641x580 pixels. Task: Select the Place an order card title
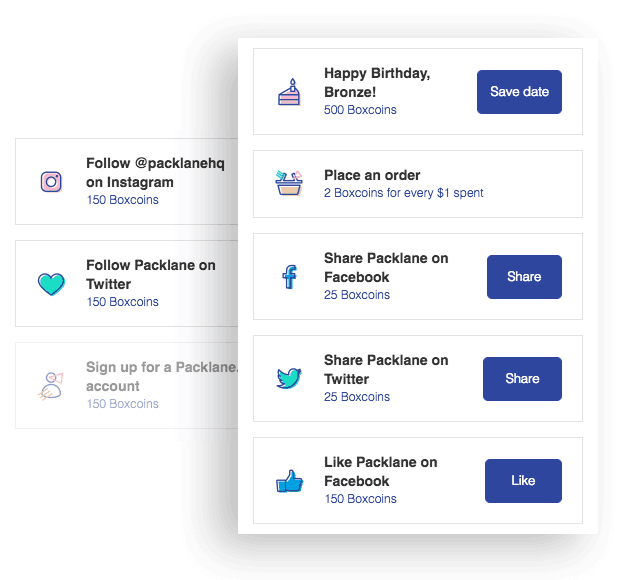[x=372, y=175]
